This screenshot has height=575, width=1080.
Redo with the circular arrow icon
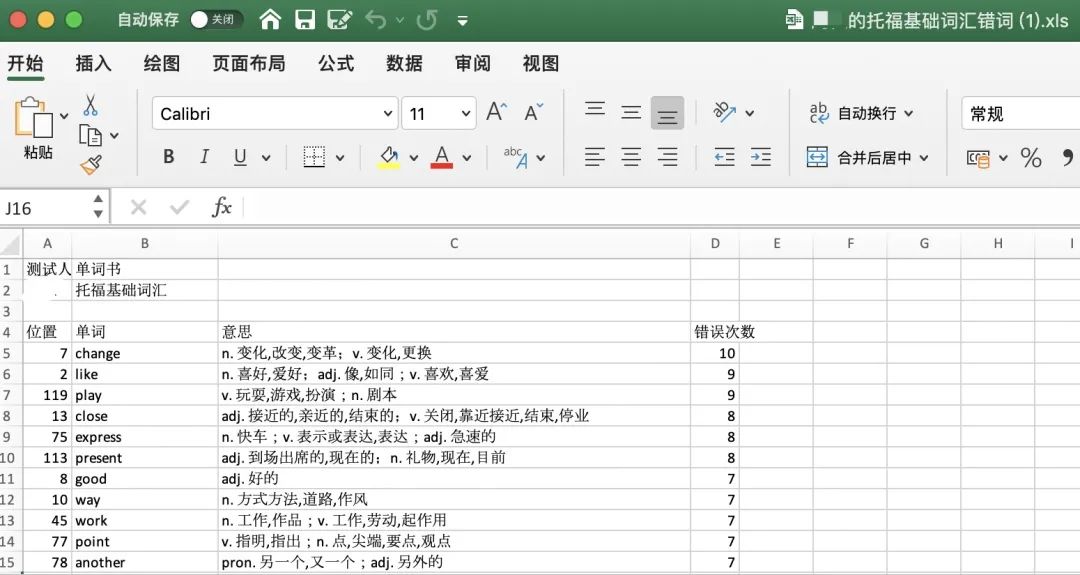[427, 19]
